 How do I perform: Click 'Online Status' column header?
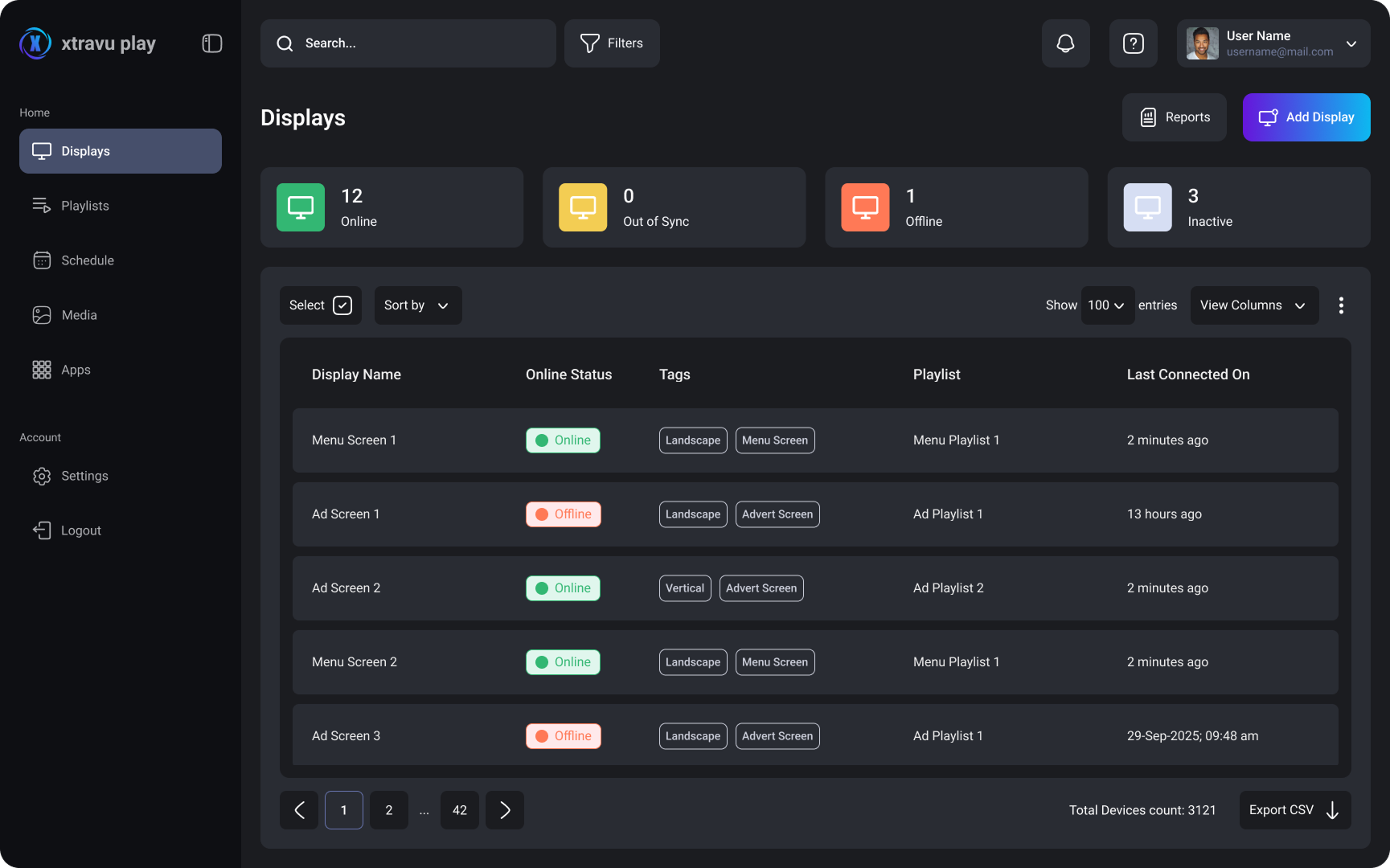coord(569,375)
